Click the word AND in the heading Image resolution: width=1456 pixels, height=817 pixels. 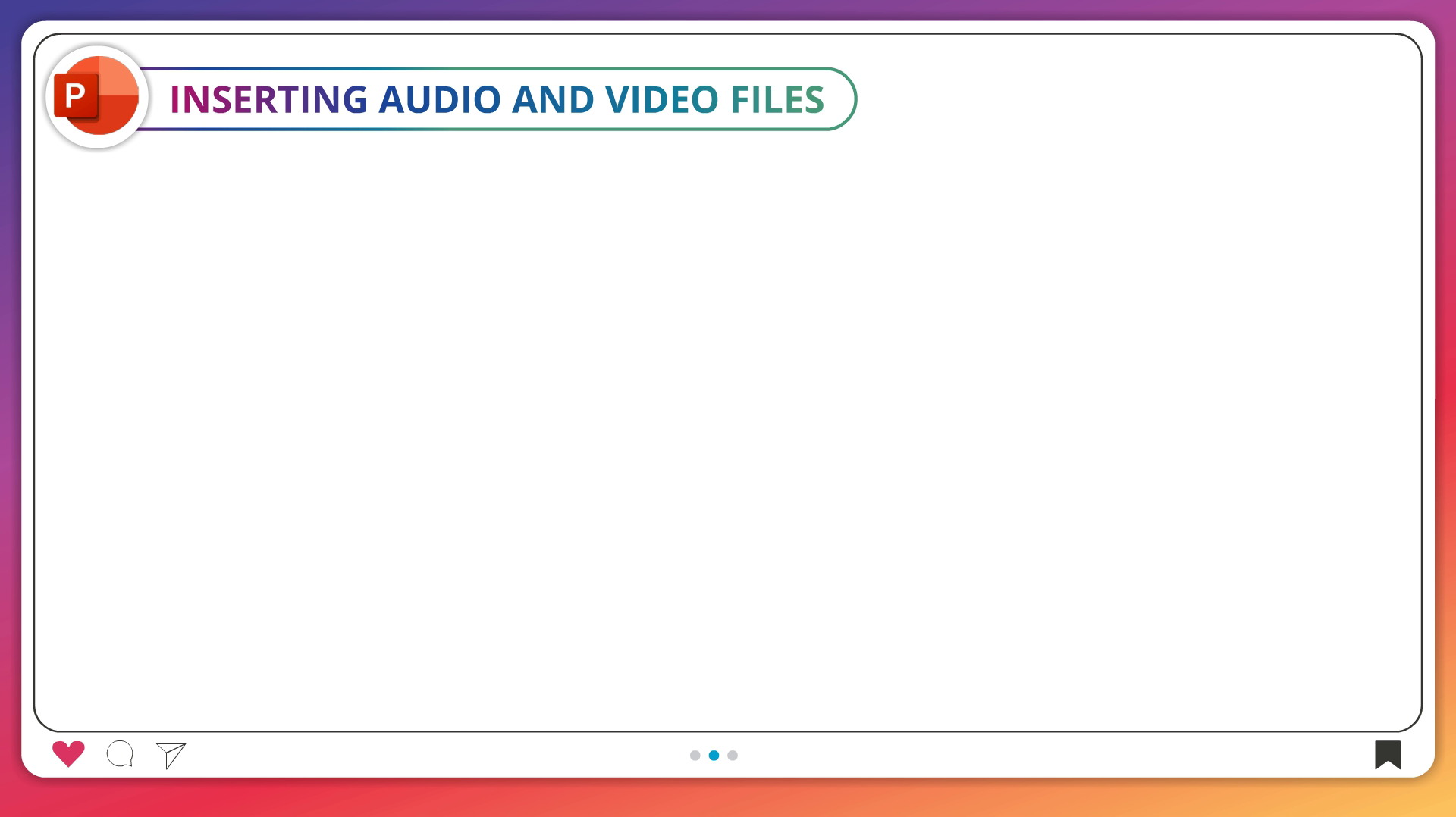552,100
